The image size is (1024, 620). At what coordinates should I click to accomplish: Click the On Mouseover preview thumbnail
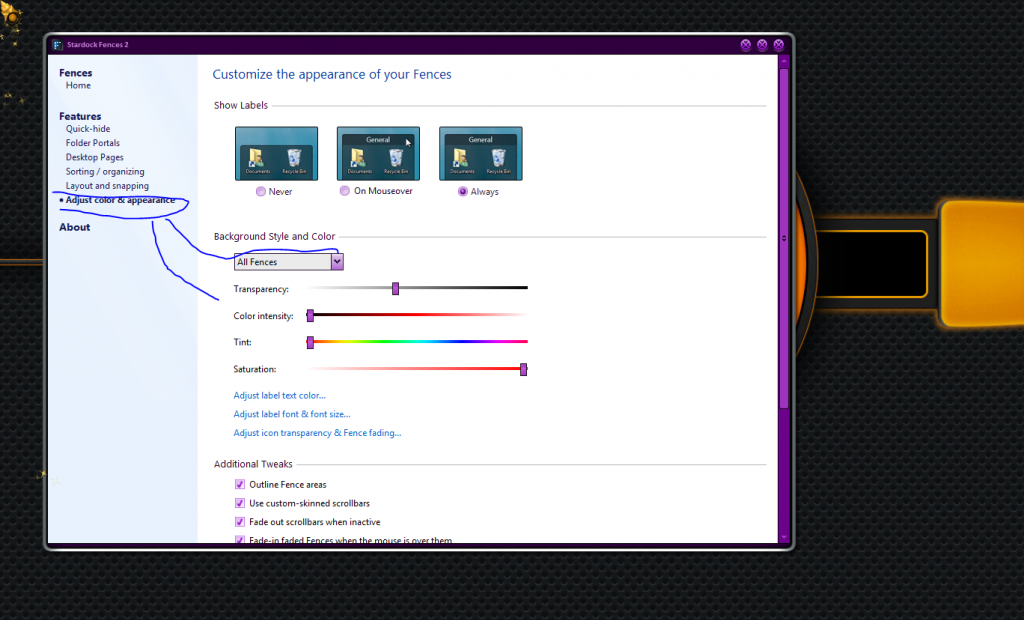[x=378, y=154]
